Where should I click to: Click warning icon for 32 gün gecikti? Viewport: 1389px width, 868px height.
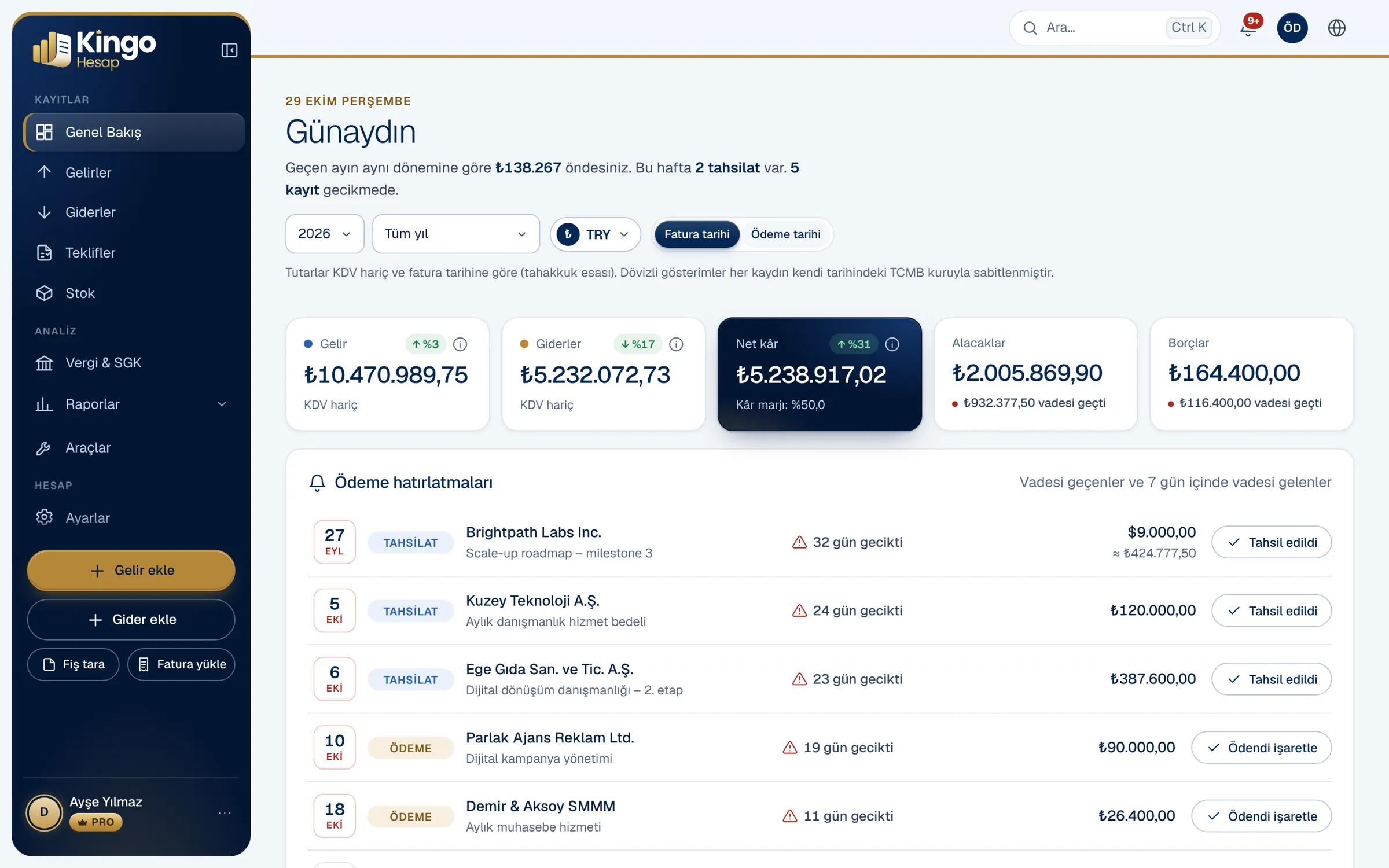799,542
